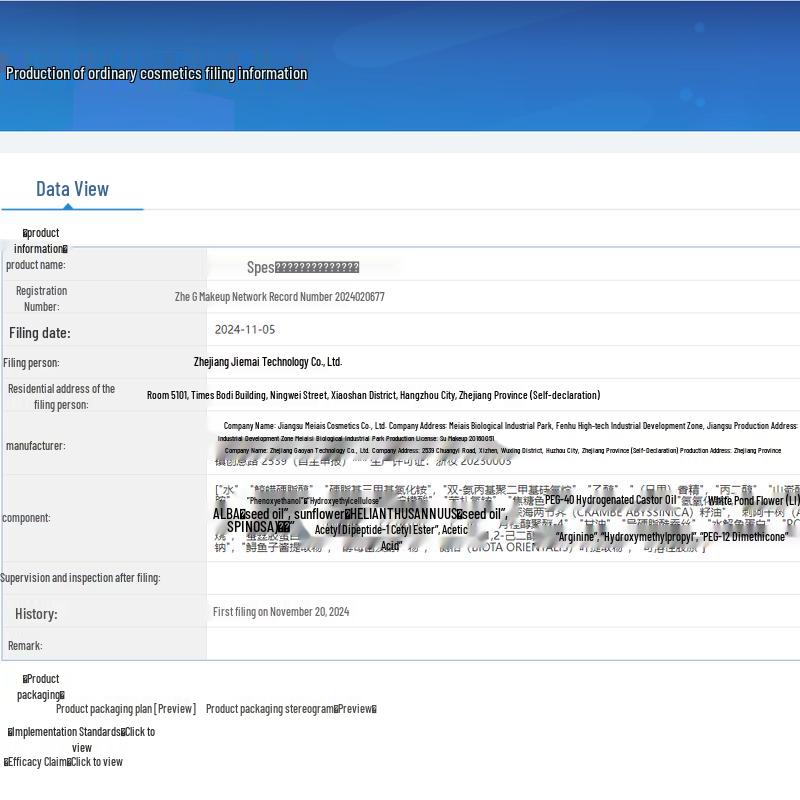This screenshot has width=800, height=800.
Task: Select the 'Registration Number:' label
Action: [41, 298]
